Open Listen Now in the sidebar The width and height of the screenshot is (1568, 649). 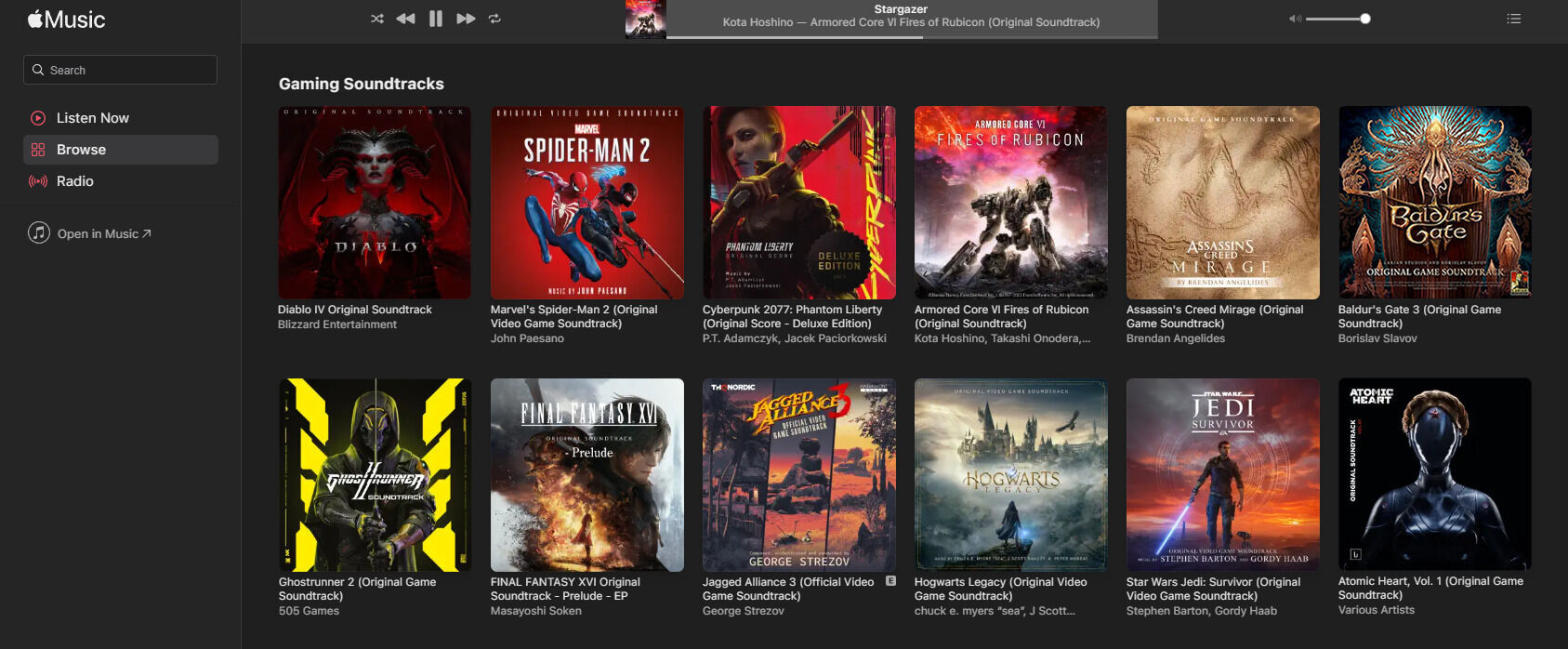pos(92,118)
